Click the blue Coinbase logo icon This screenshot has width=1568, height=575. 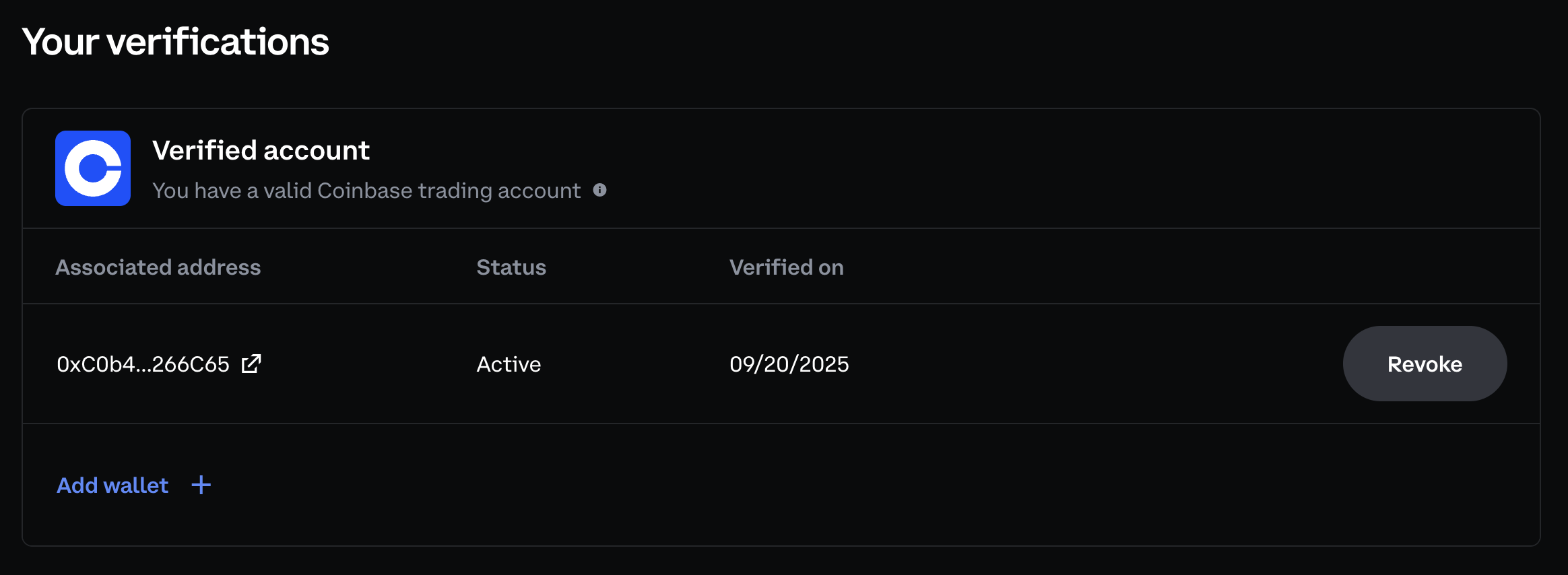[93, 168]
